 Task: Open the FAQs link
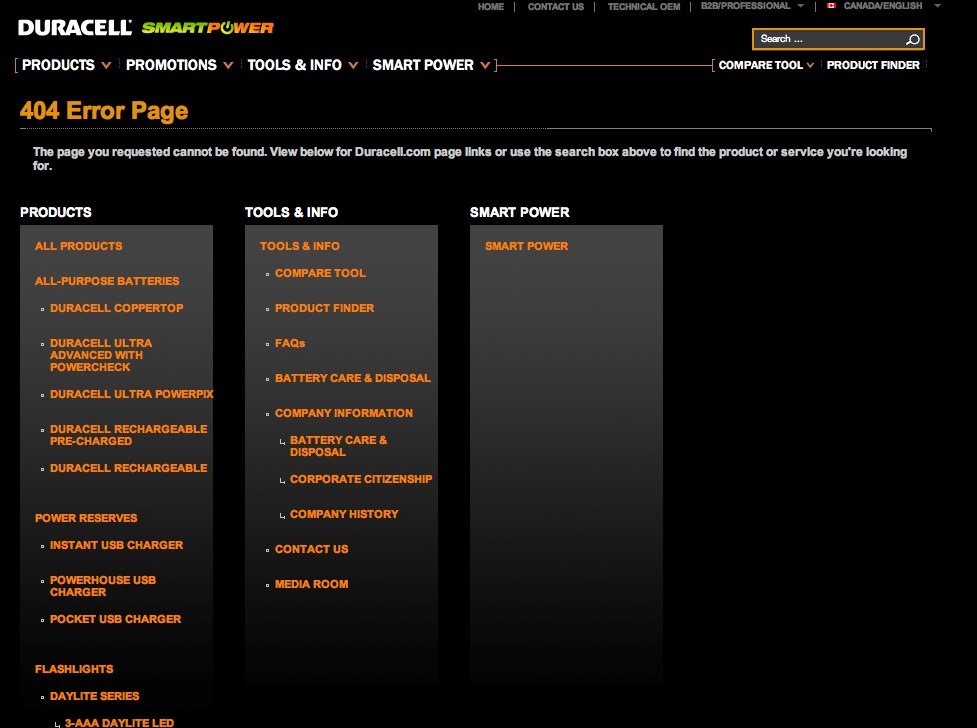click(290, 343)
